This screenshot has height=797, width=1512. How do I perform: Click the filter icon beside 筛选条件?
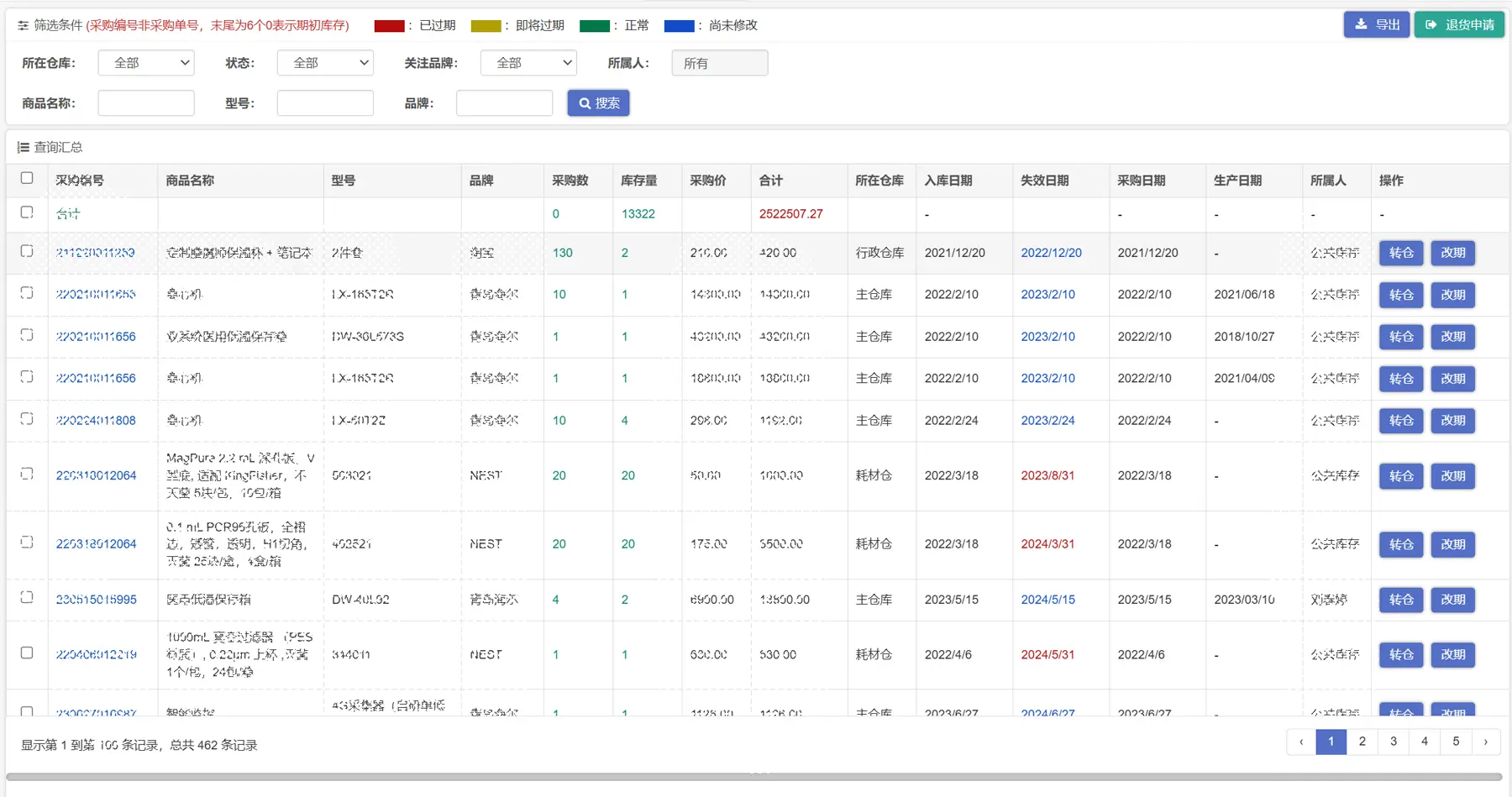tap(22, 26)
